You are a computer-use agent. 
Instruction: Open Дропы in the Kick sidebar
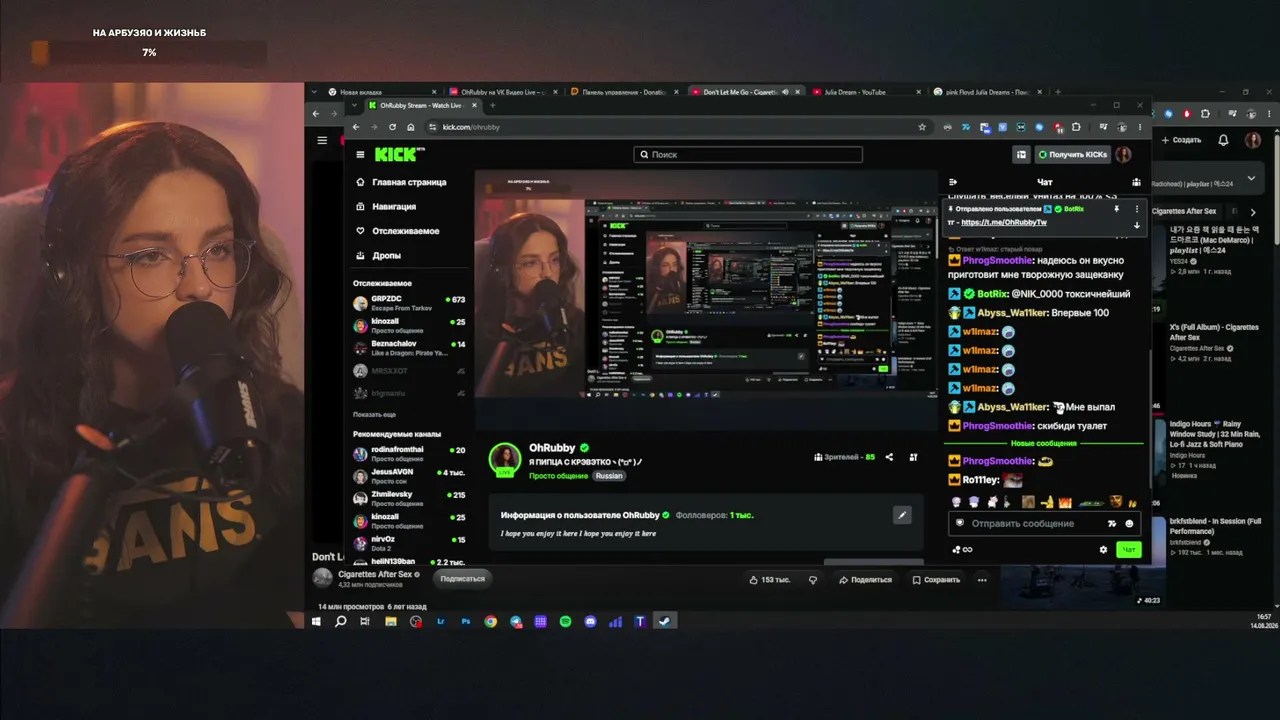379,255
